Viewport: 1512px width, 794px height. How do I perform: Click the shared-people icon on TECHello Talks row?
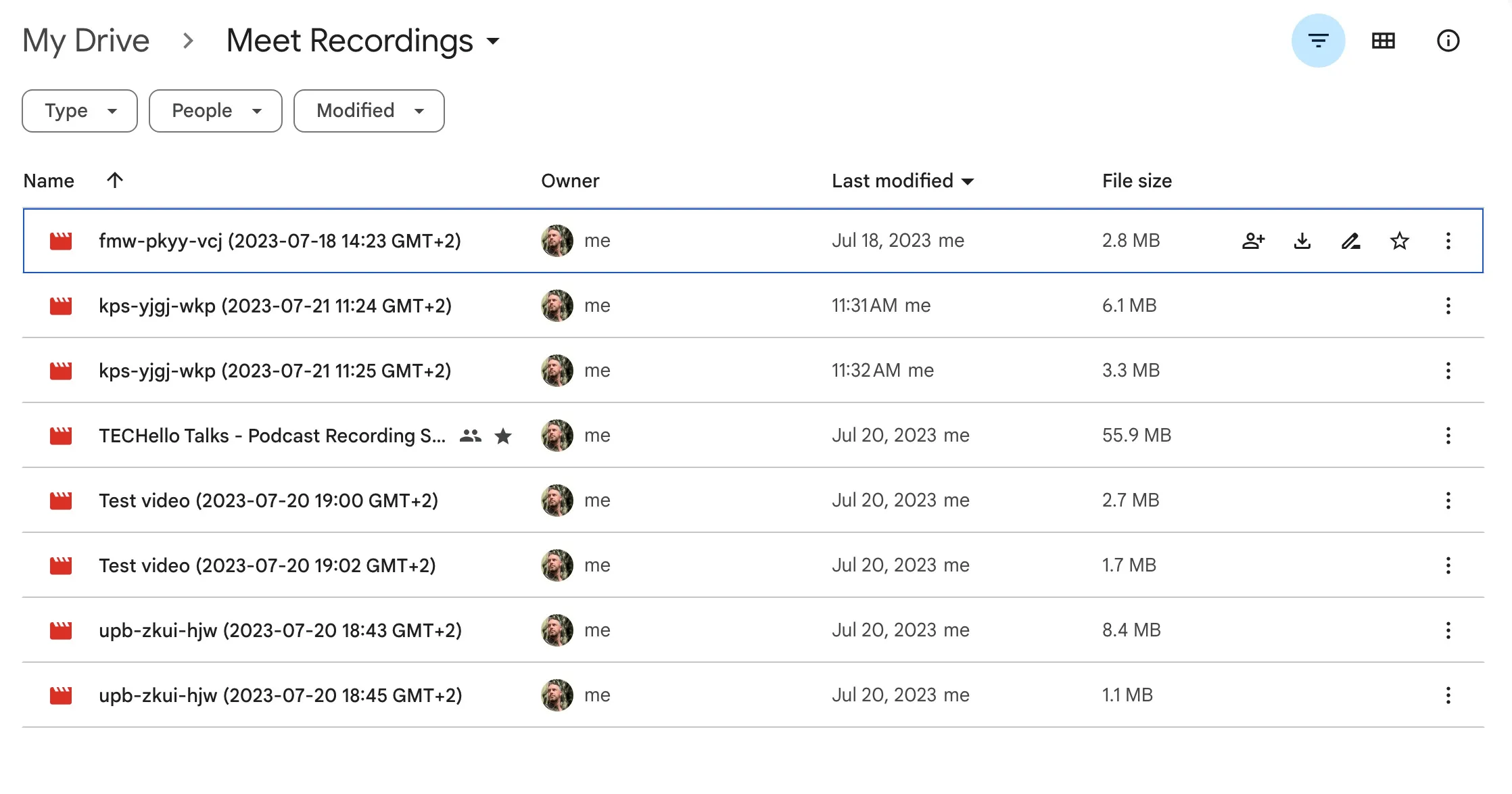(x=471, y=436)
